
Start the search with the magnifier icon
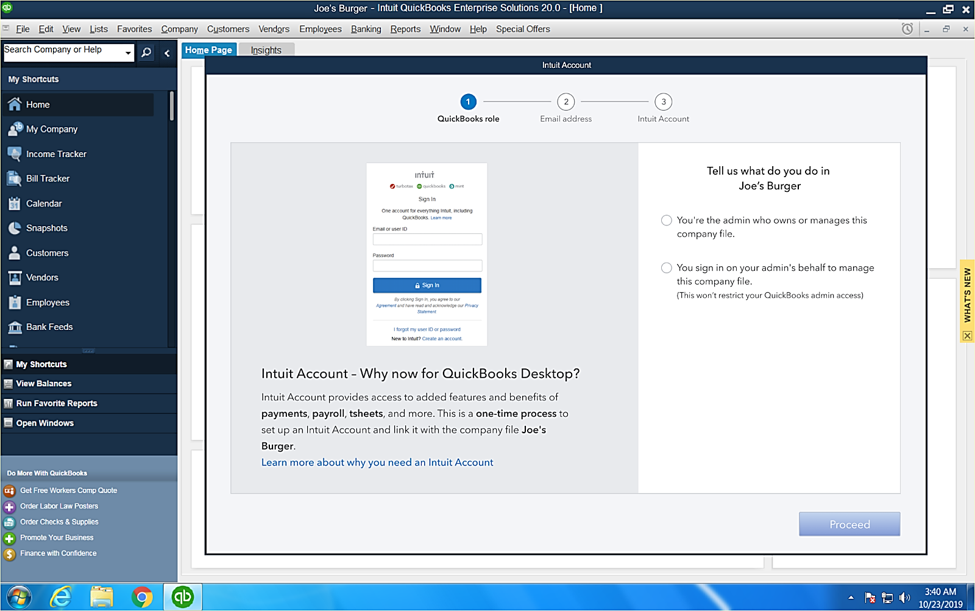pos(146,51)
